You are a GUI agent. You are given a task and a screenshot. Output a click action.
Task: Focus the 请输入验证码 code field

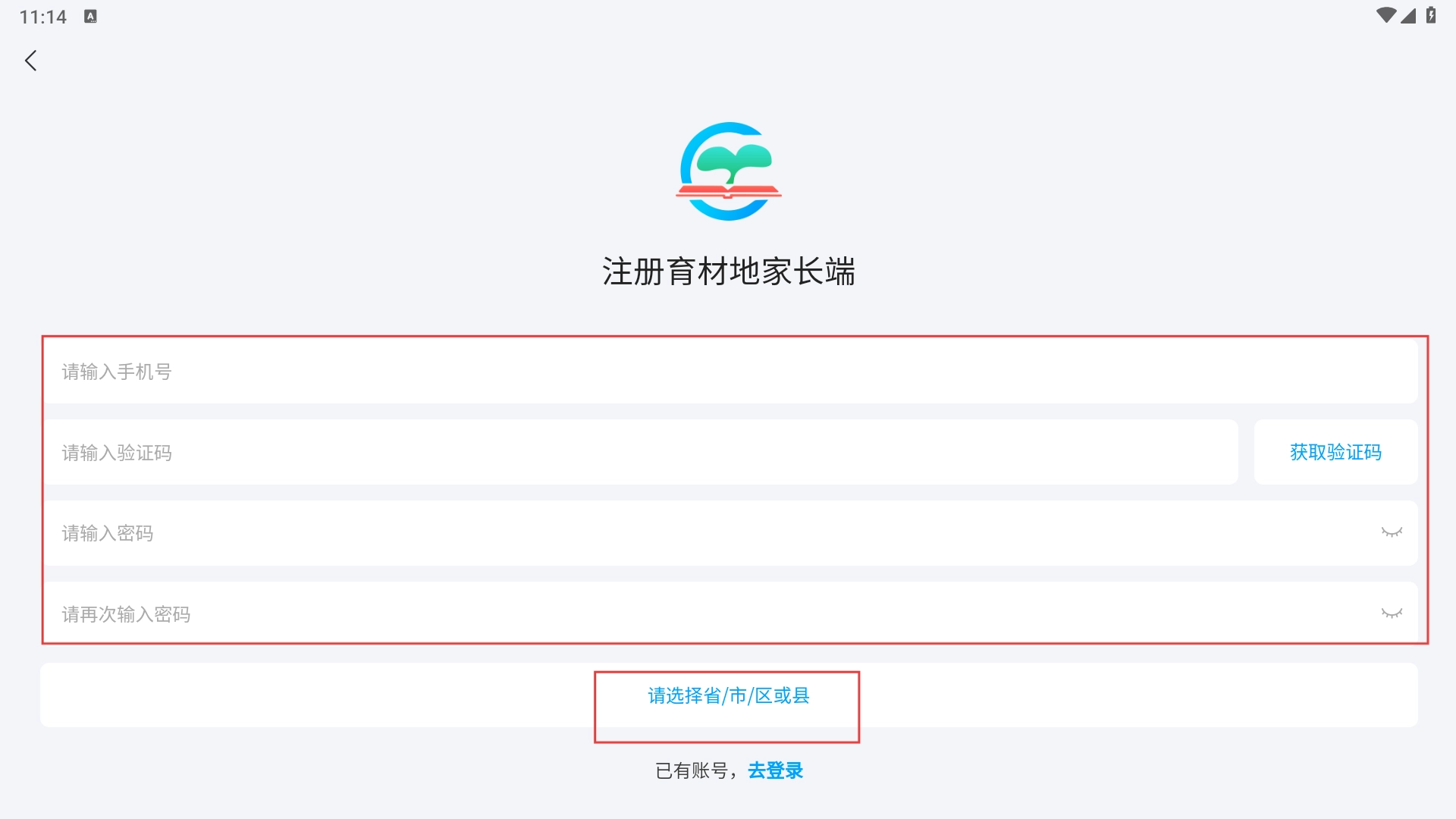click(607, 453)
